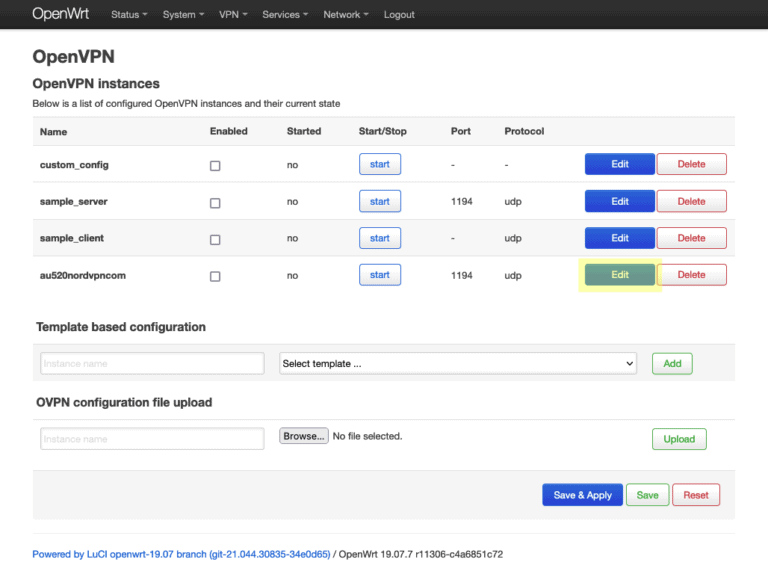Click the Upload button
Viewport: 768px width, 574px height.
click(679, 439)
